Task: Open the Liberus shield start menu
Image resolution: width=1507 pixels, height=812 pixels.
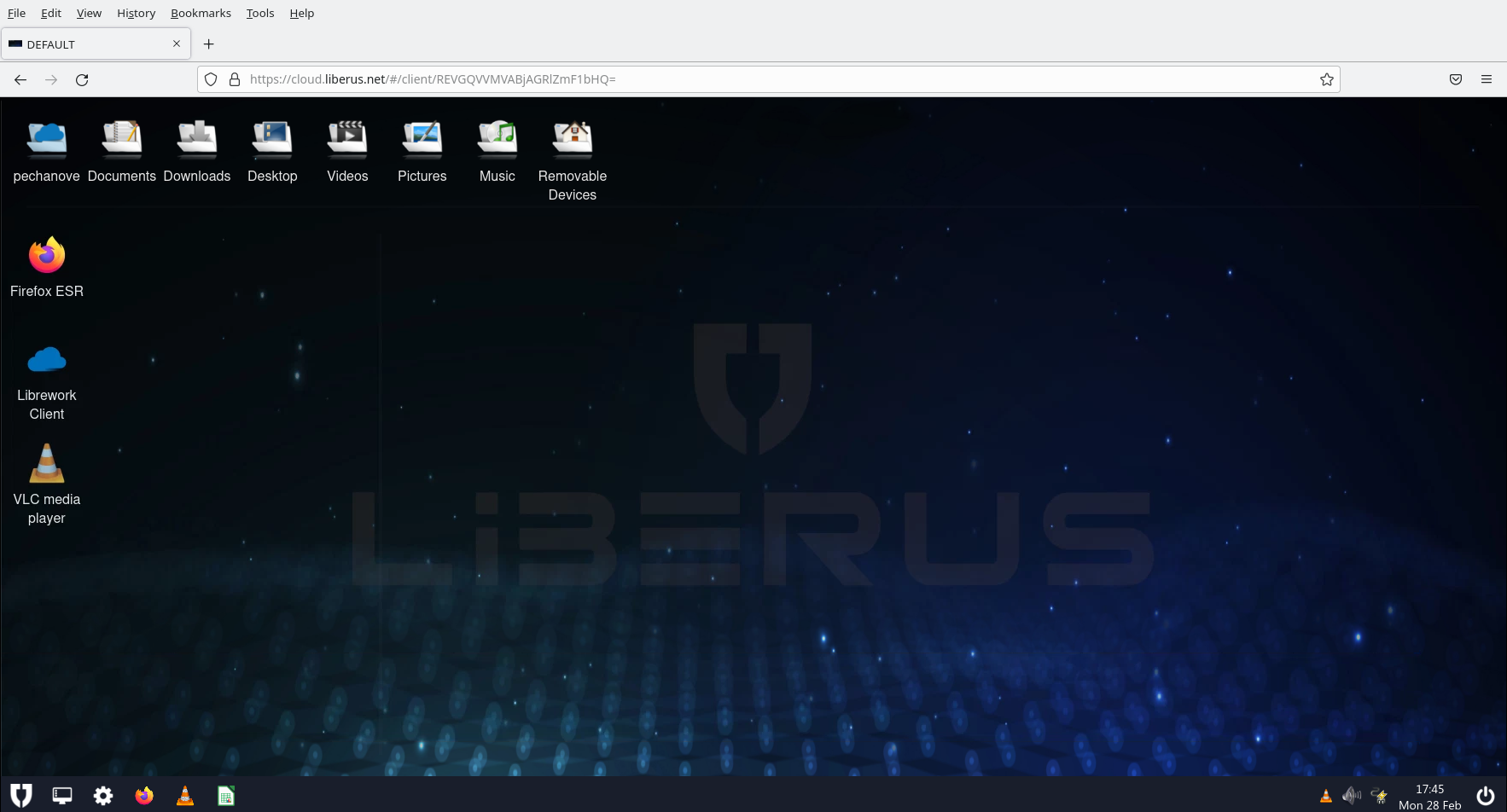Action: pos(21,796)
